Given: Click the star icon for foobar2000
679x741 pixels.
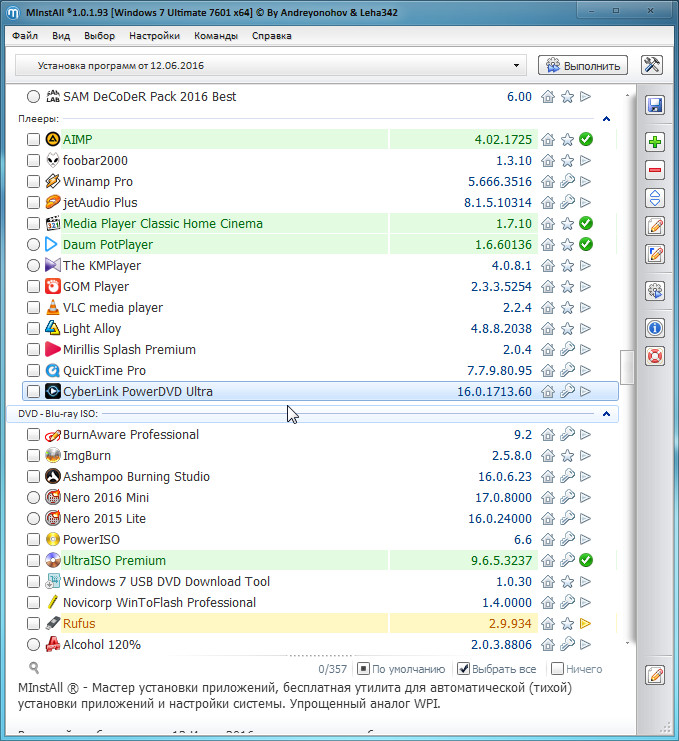Looking at the screenshot, I should [567, 161].
